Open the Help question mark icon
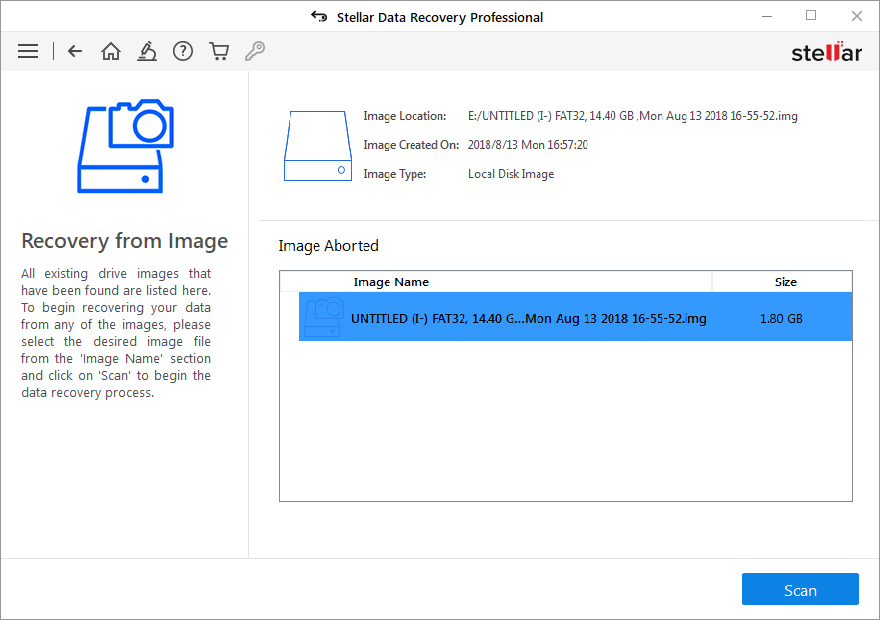This screenshot has width=880, height=620. 183,52
